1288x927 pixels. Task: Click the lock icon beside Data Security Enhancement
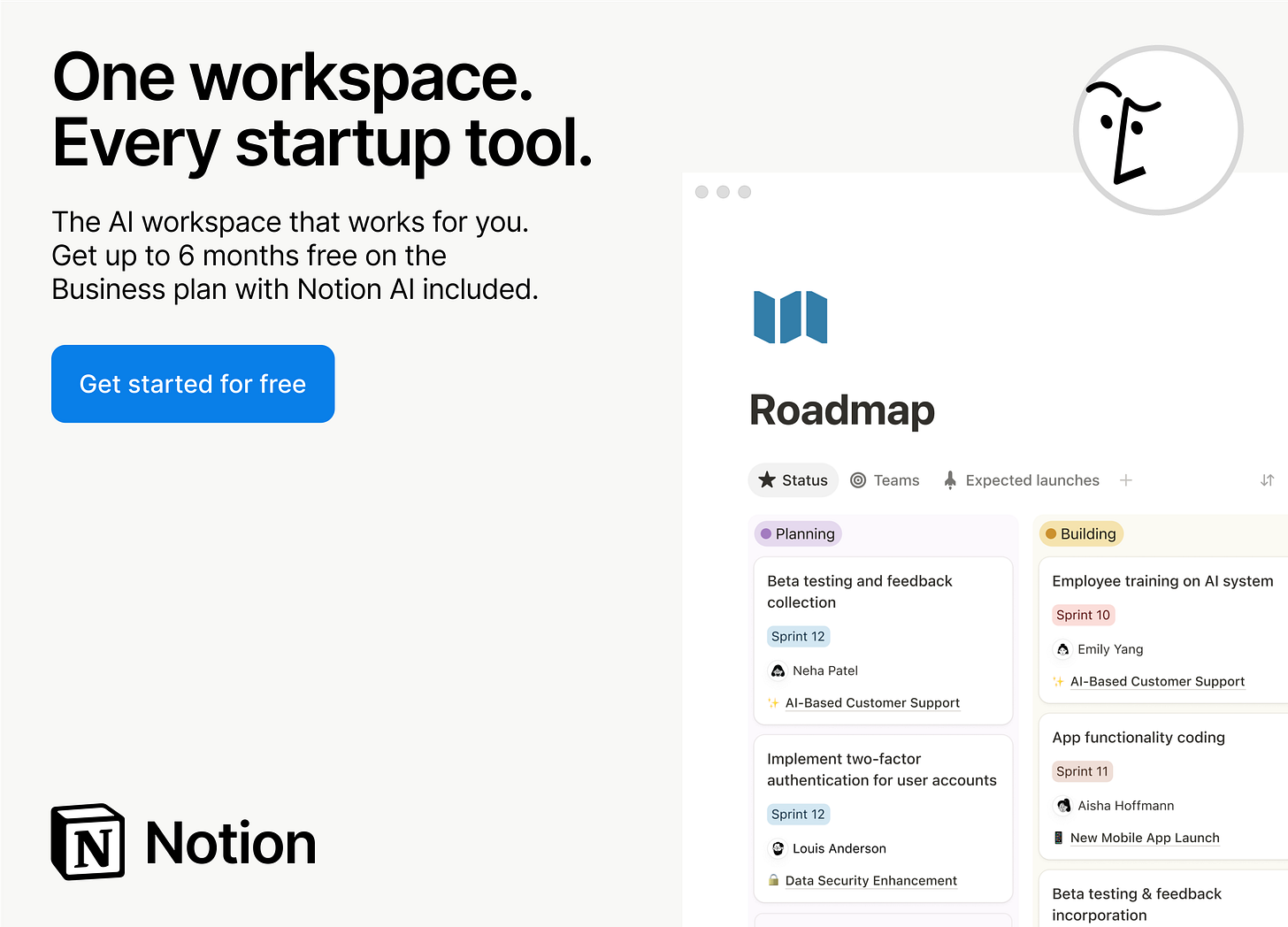click(x=773, y=880)
